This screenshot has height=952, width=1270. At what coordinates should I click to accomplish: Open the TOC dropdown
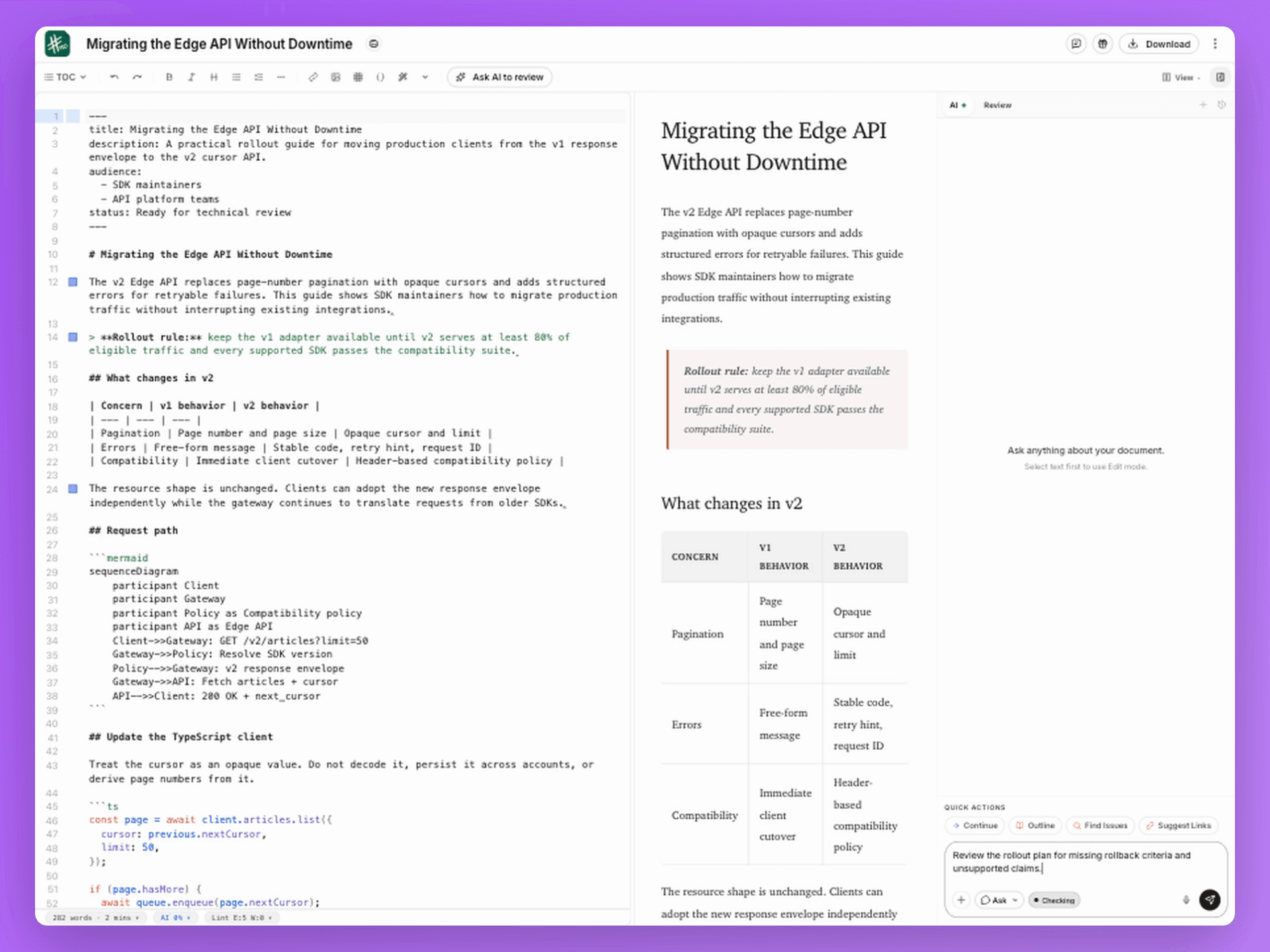coord(65,77)
